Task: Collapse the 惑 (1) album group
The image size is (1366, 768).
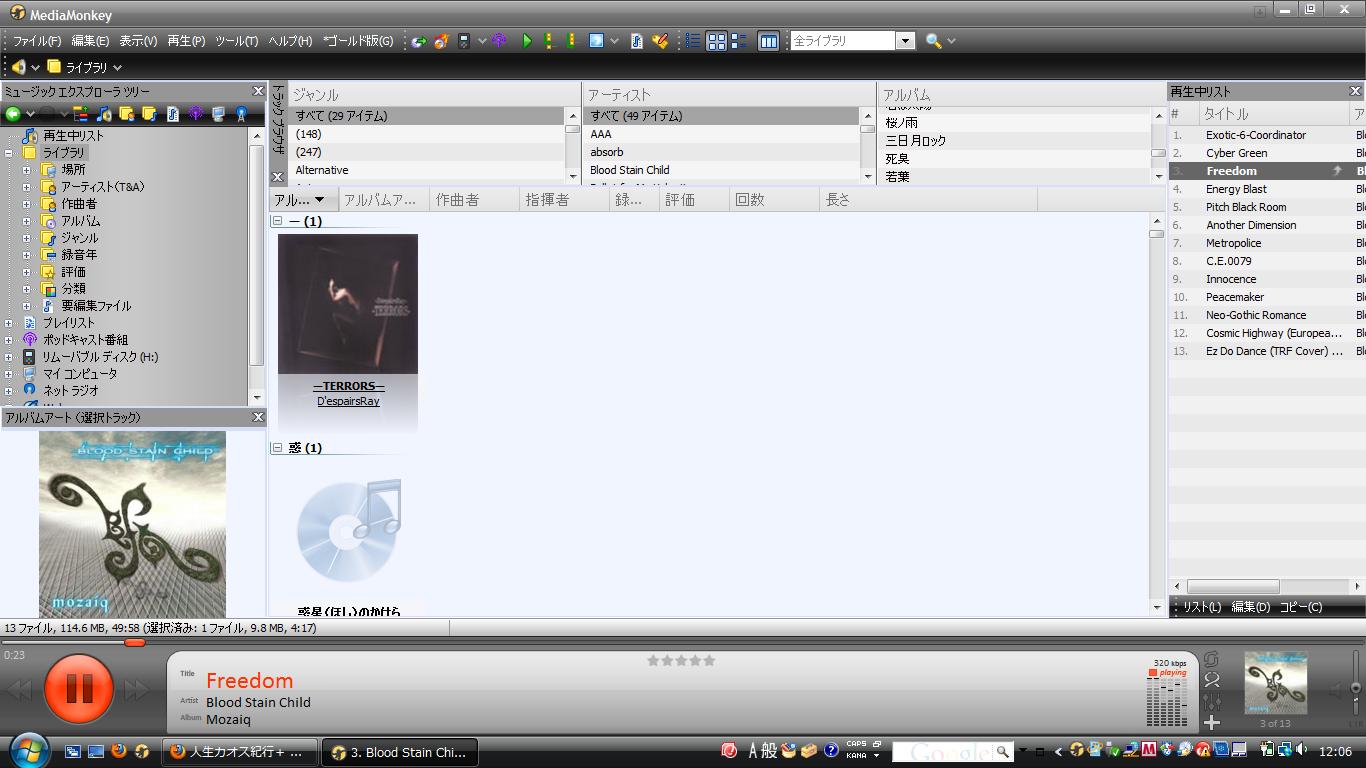Action: [x=277, y=448]
